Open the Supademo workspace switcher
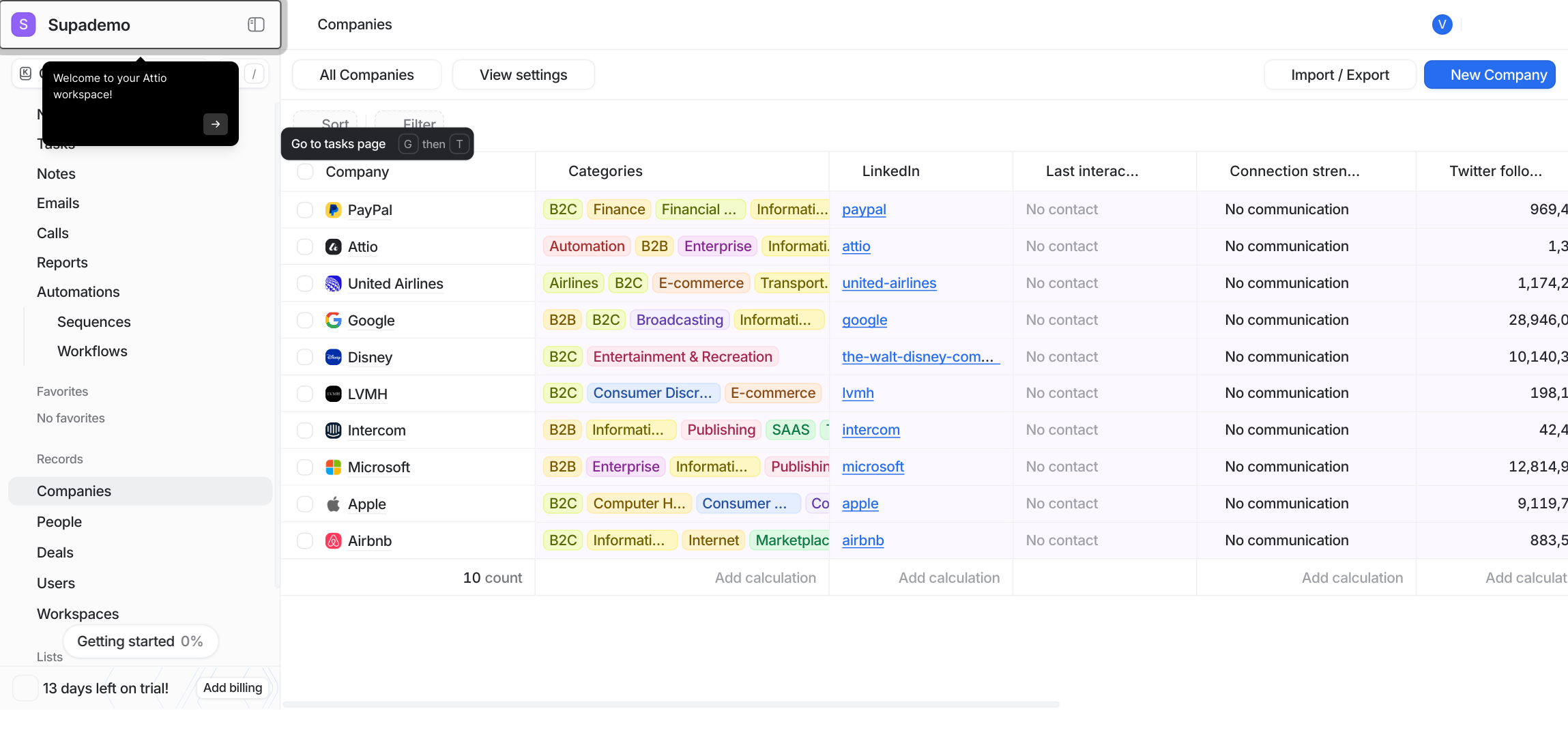1568x737 pixels. [x=141, y=25]
